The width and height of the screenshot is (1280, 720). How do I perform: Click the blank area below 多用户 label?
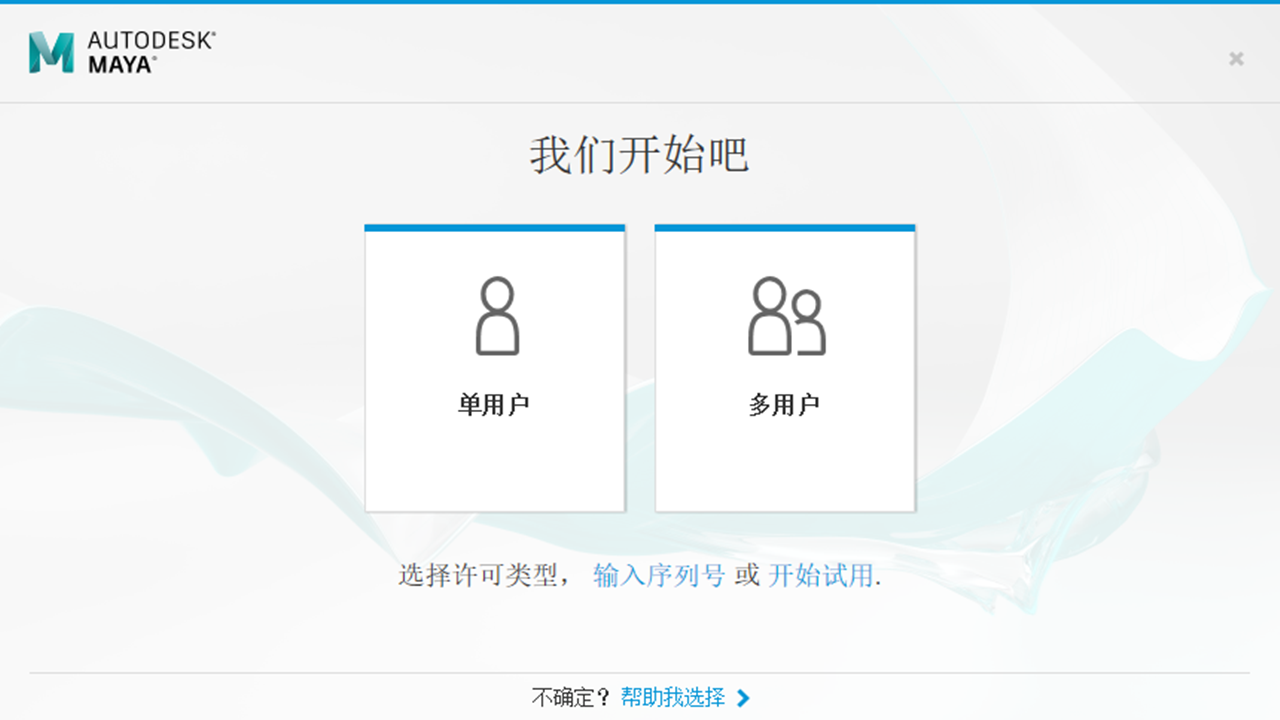point(785,465)
